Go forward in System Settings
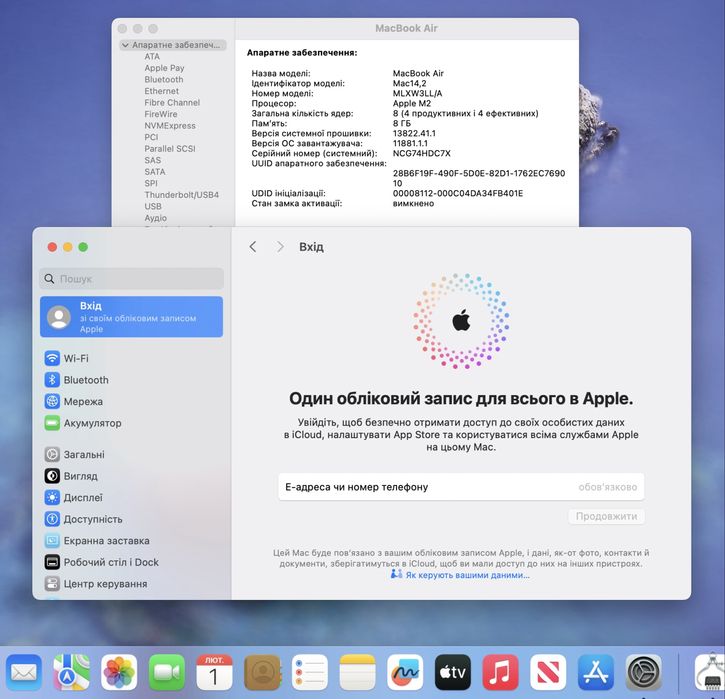Screen dimensions: 725x699 click(280, 247)
